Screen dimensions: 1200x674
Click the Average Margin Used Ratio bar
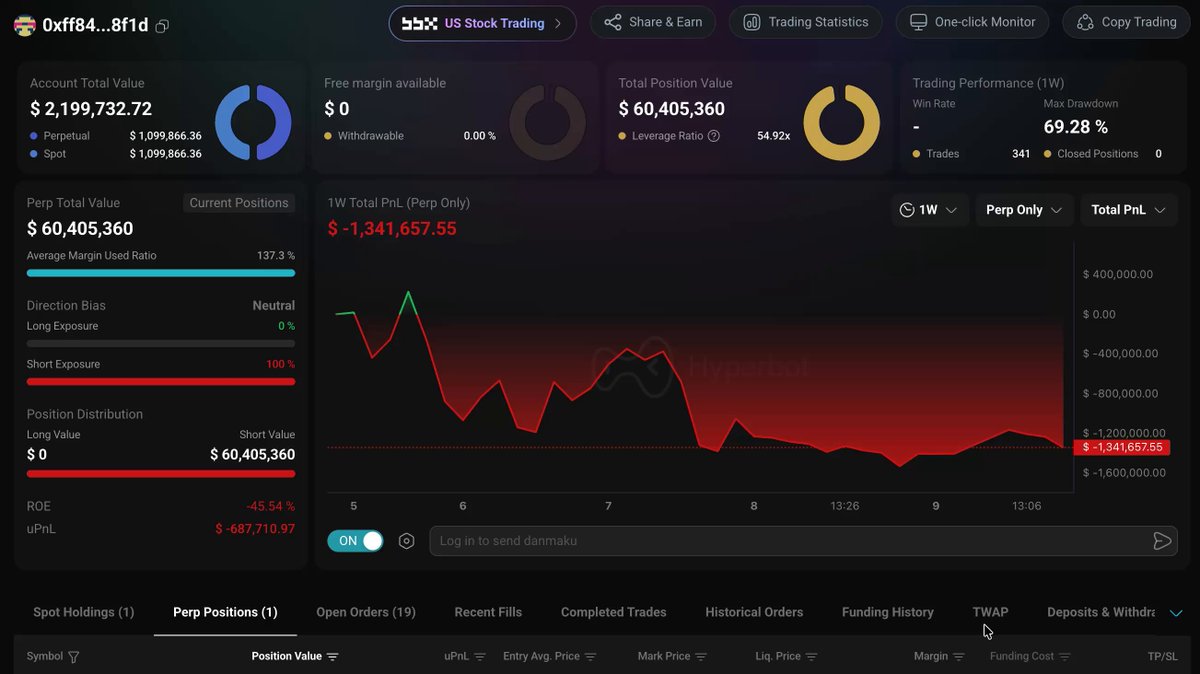161,272
